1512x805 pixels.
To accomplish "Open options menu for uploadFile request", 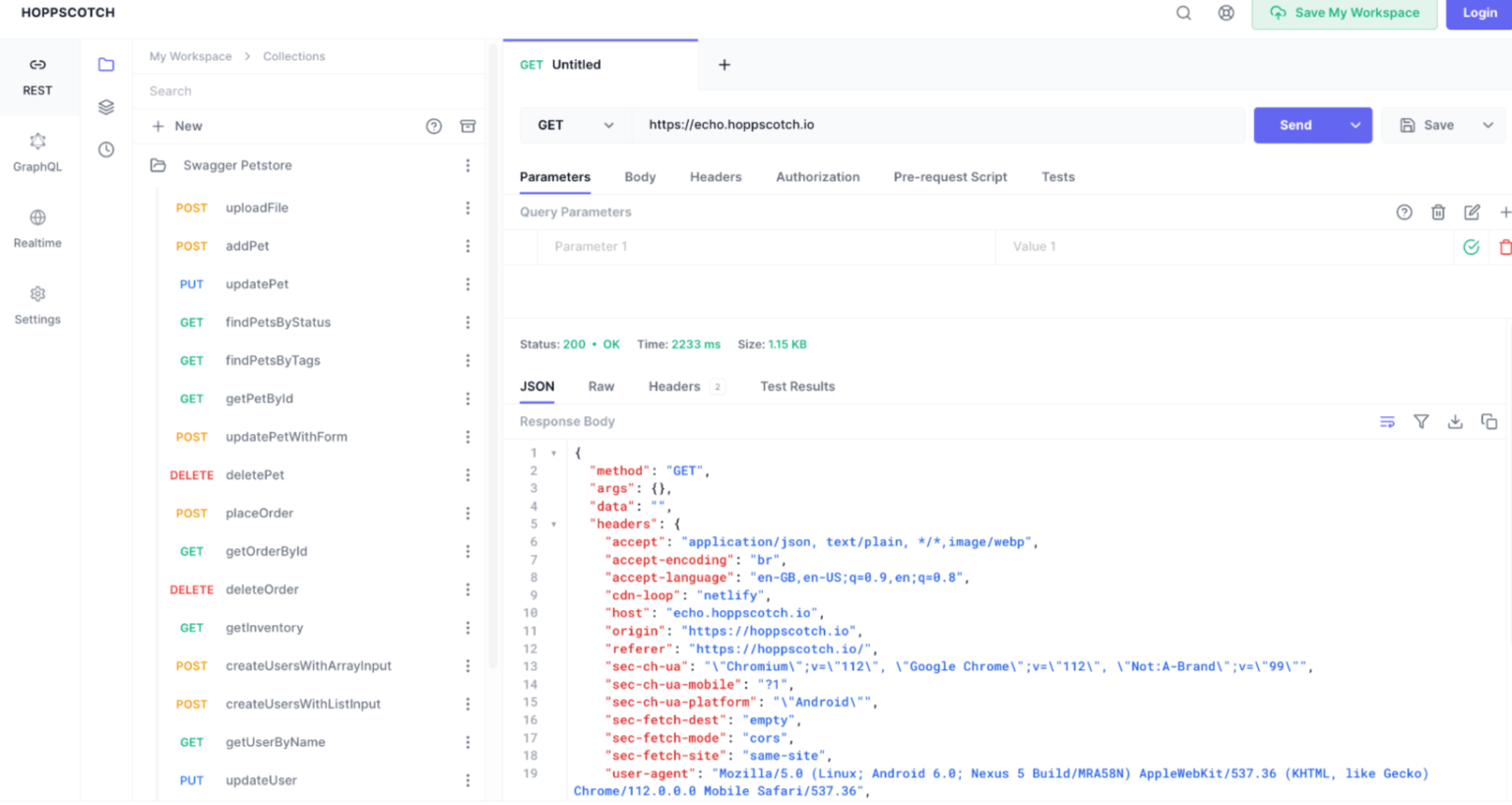I will point(468,208).
